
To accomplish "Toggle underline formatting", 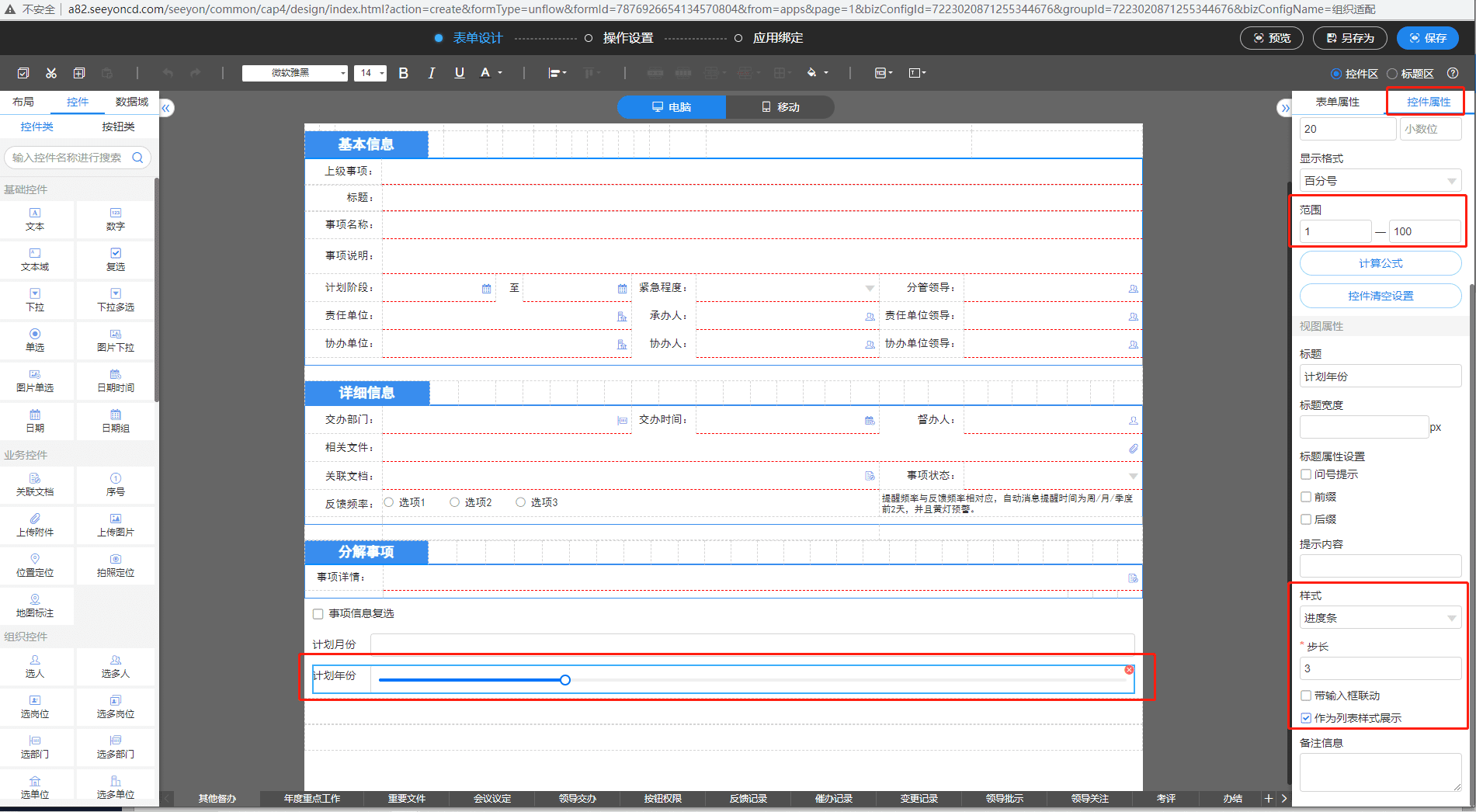I will [x=460, y=73].
